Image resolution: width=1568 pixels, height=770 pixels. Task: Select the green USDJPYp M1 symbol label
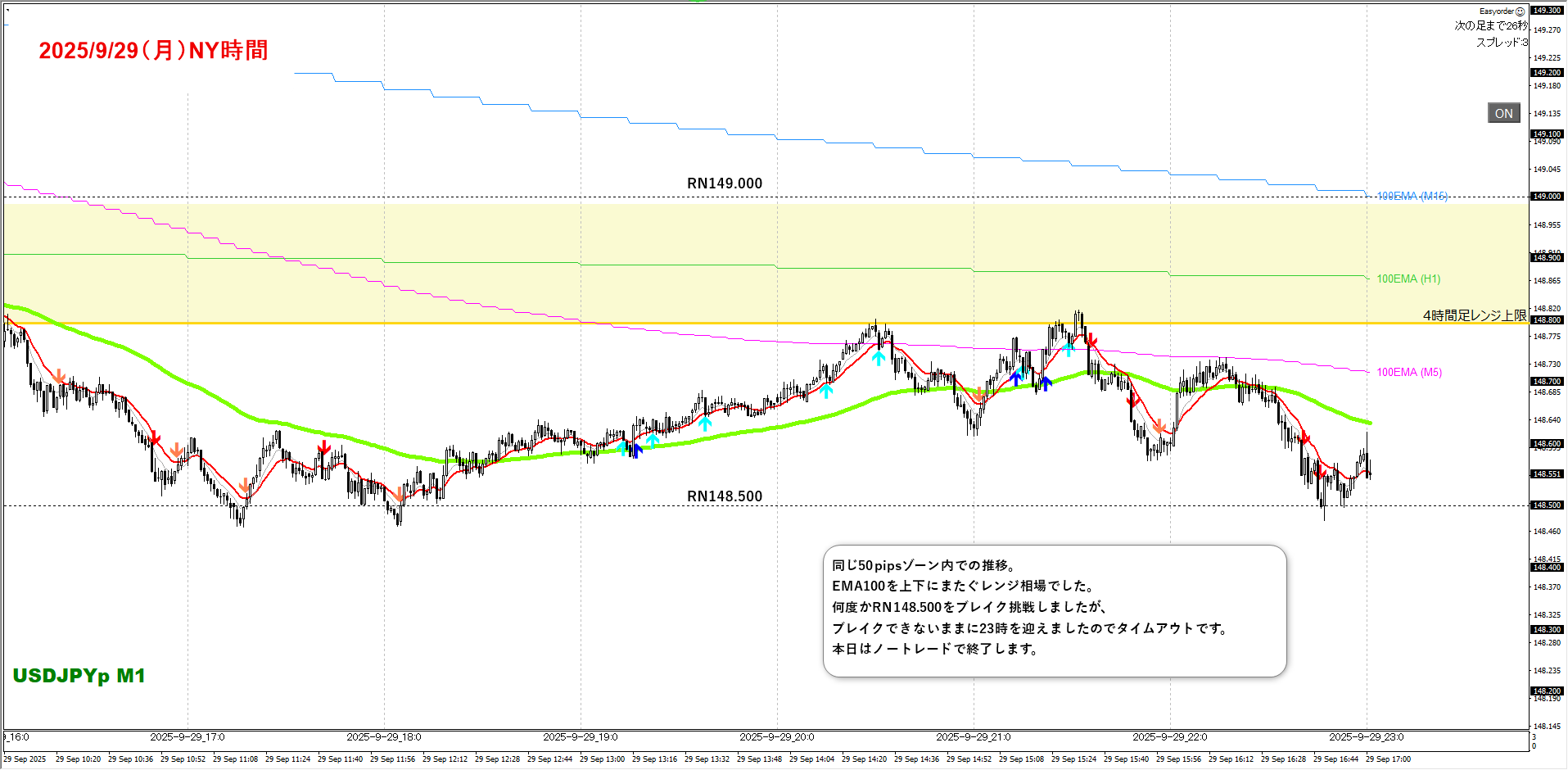coord(79,676)
